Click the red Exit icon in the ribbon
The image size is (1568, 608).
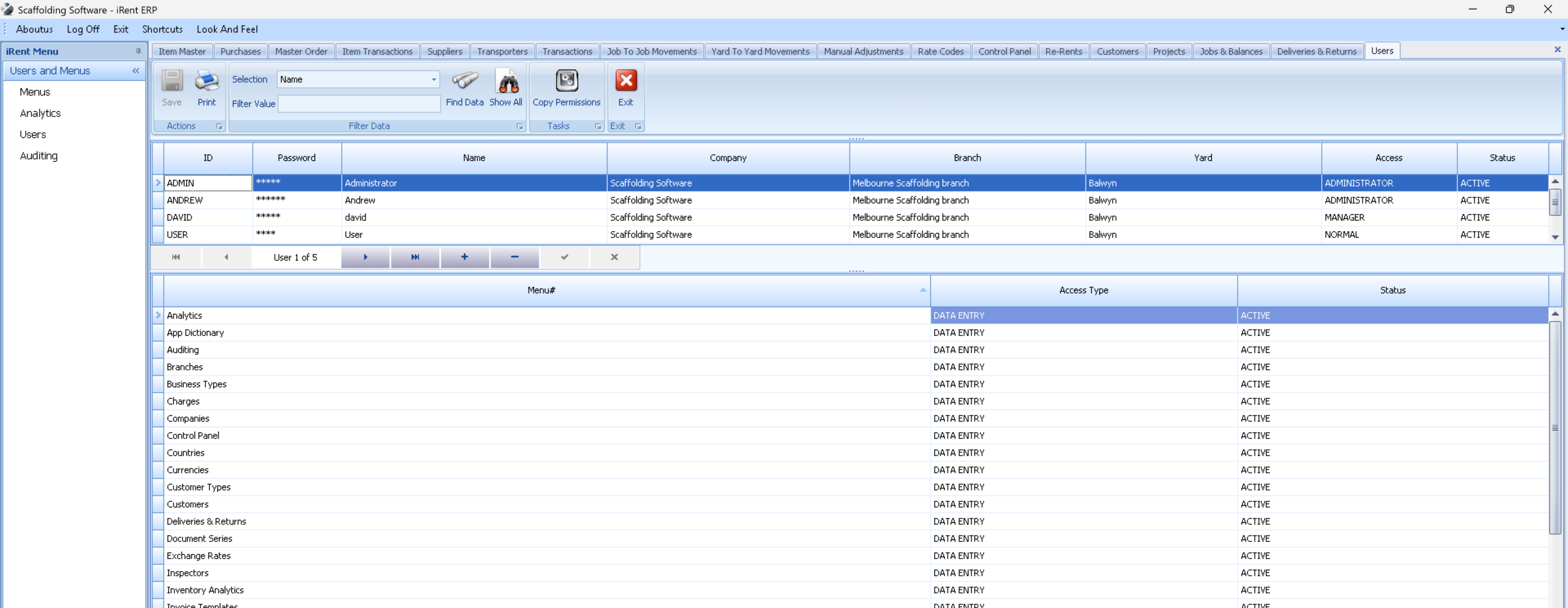click(625, 82)
